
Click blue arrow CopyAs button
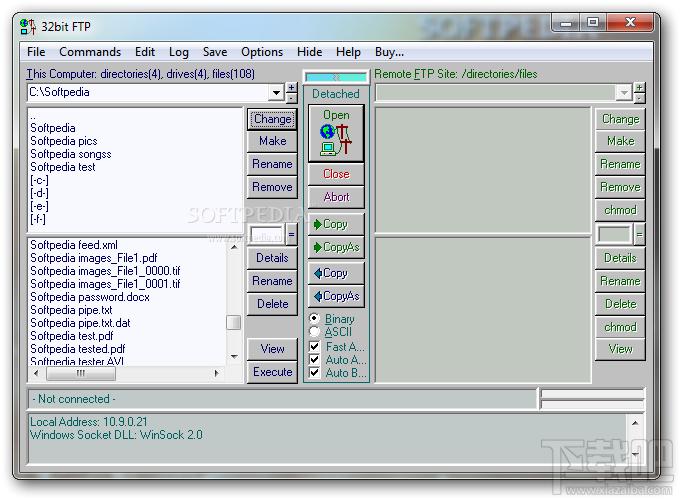336,296
